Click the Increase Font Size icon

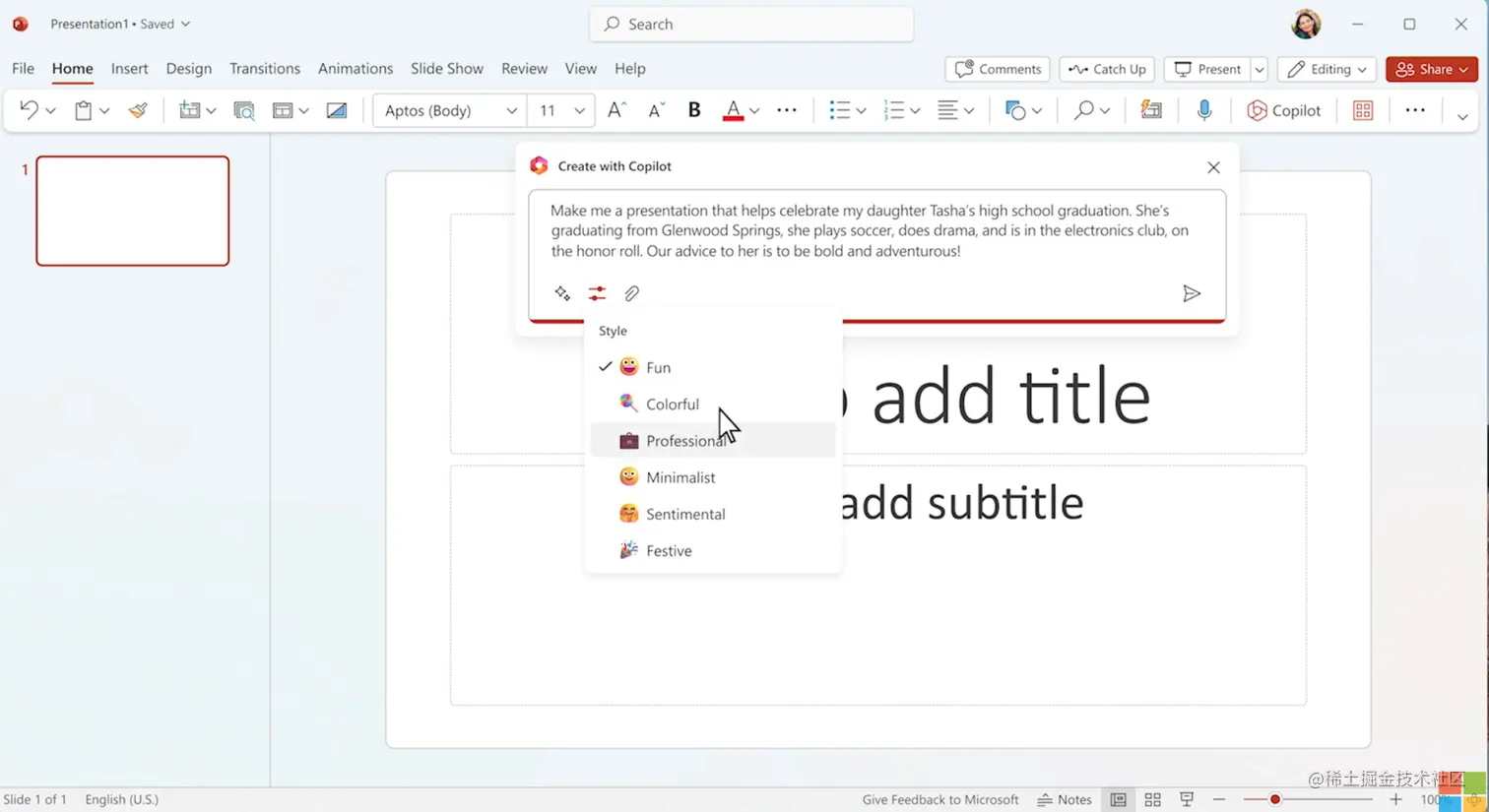pos(616,110)
